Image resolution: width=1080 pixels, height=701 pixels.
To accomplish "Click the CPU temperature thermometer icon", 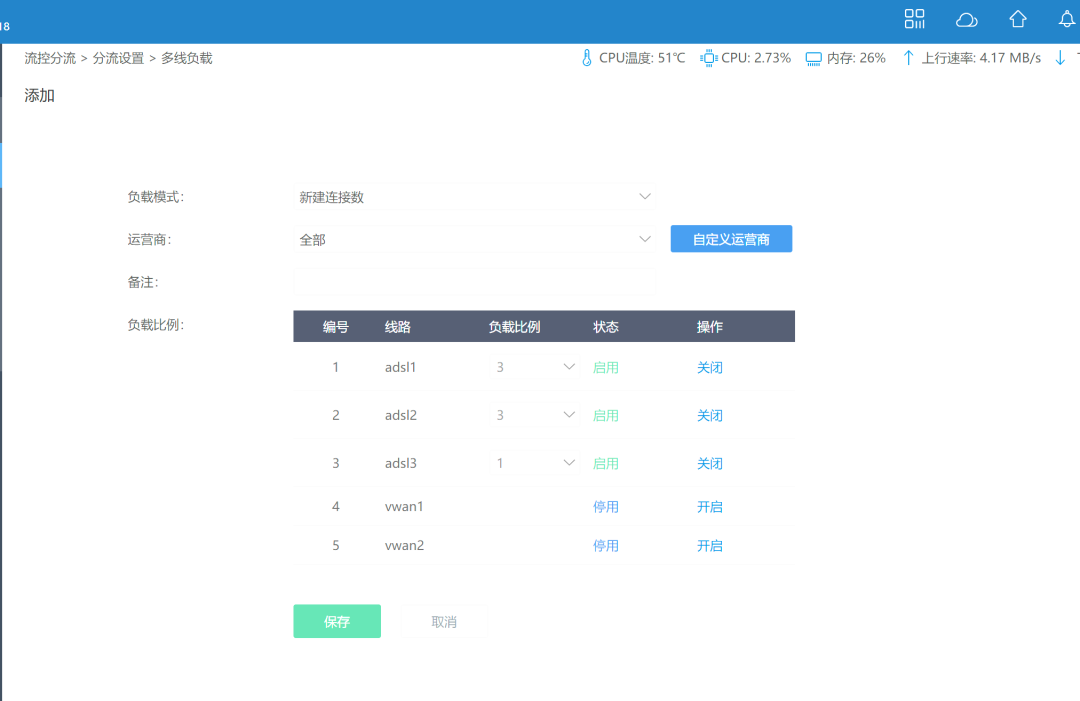I will 586,58.
